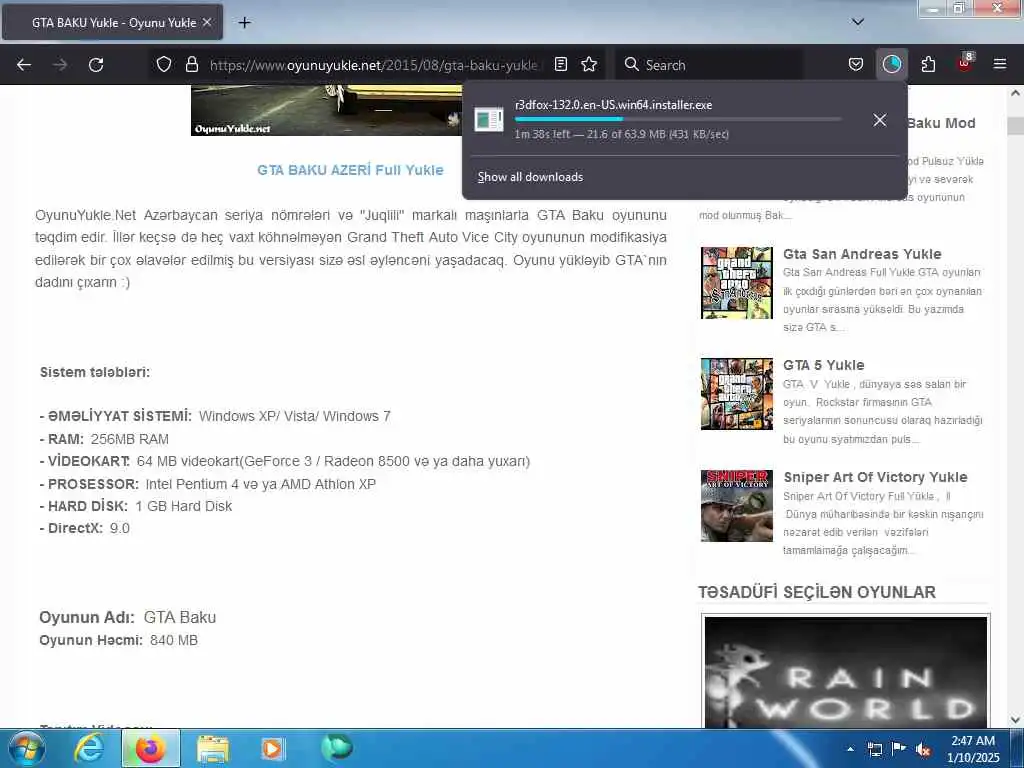1024x768 pixels.
Task: Select the GTA BAKU Yukle tab
Action: click(x=112, y=22)
